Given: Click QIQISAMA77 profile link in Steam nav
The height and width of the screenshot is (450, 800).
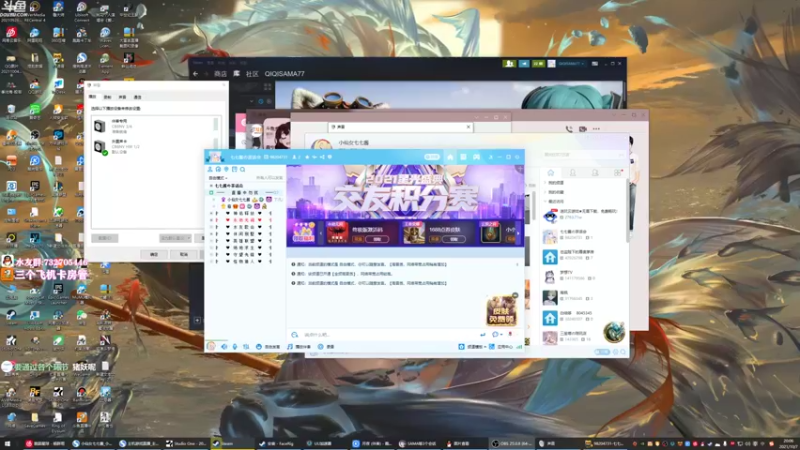Looking at the screenshot, I should coord(284,74).
